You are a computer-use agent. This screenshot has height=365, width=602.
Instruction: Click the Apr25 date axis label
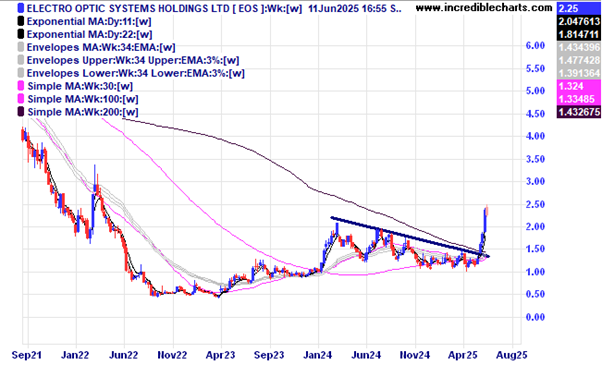click(x=463, y=355)
